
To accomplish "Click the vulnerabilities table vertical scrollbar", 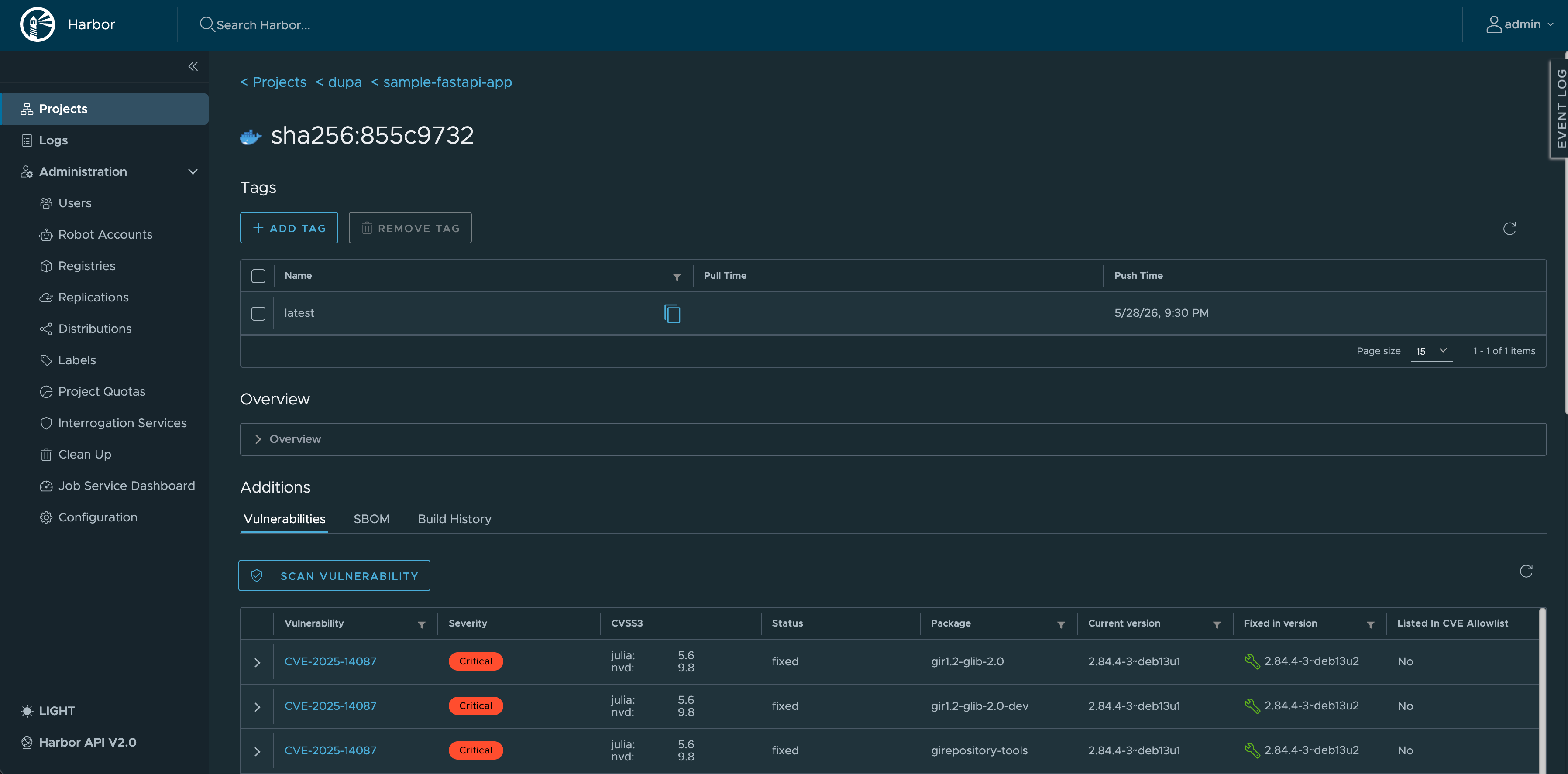I will tap(1542, 691).
